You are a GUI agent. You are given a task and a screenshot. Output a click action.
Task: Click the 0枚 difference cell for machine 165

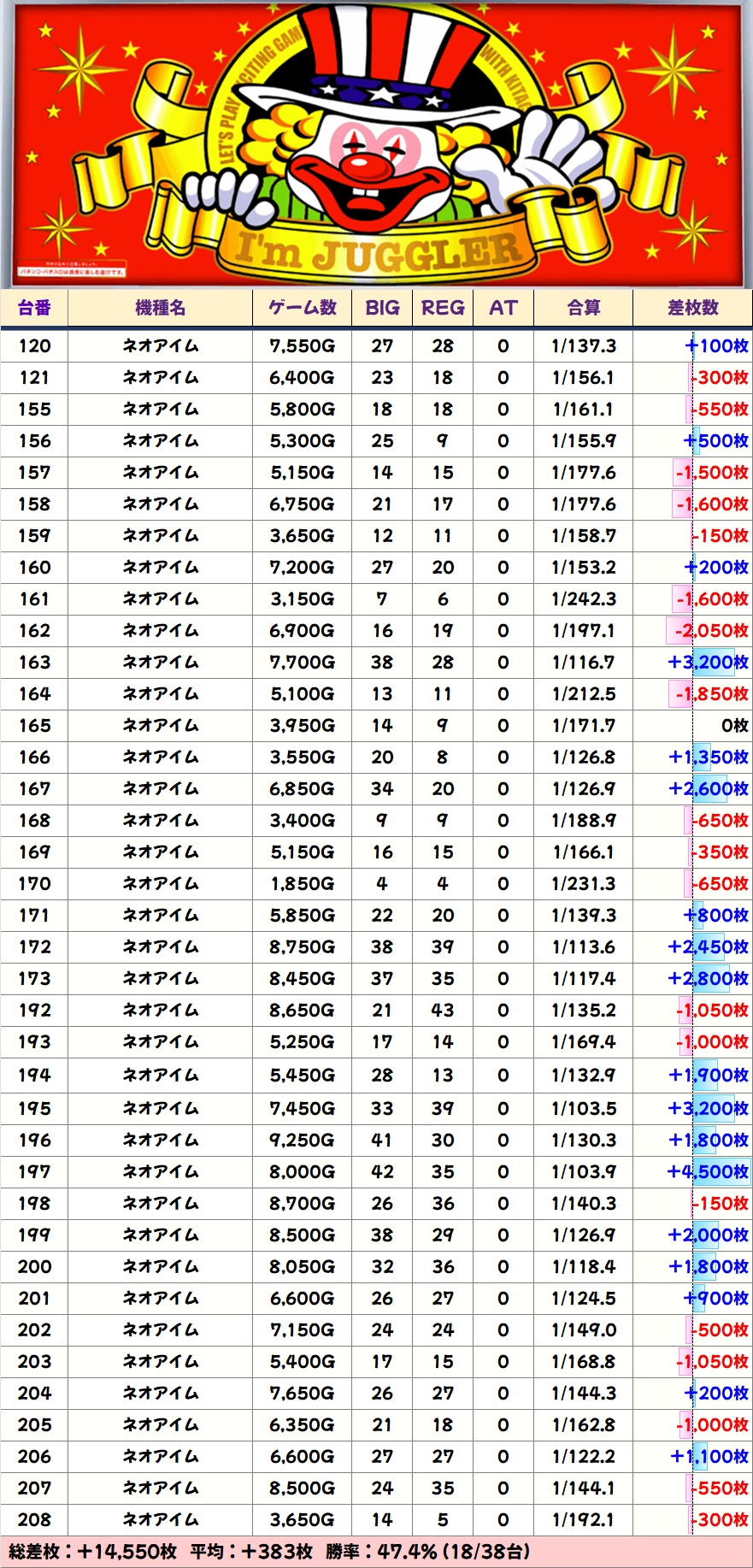pos(733,726)
